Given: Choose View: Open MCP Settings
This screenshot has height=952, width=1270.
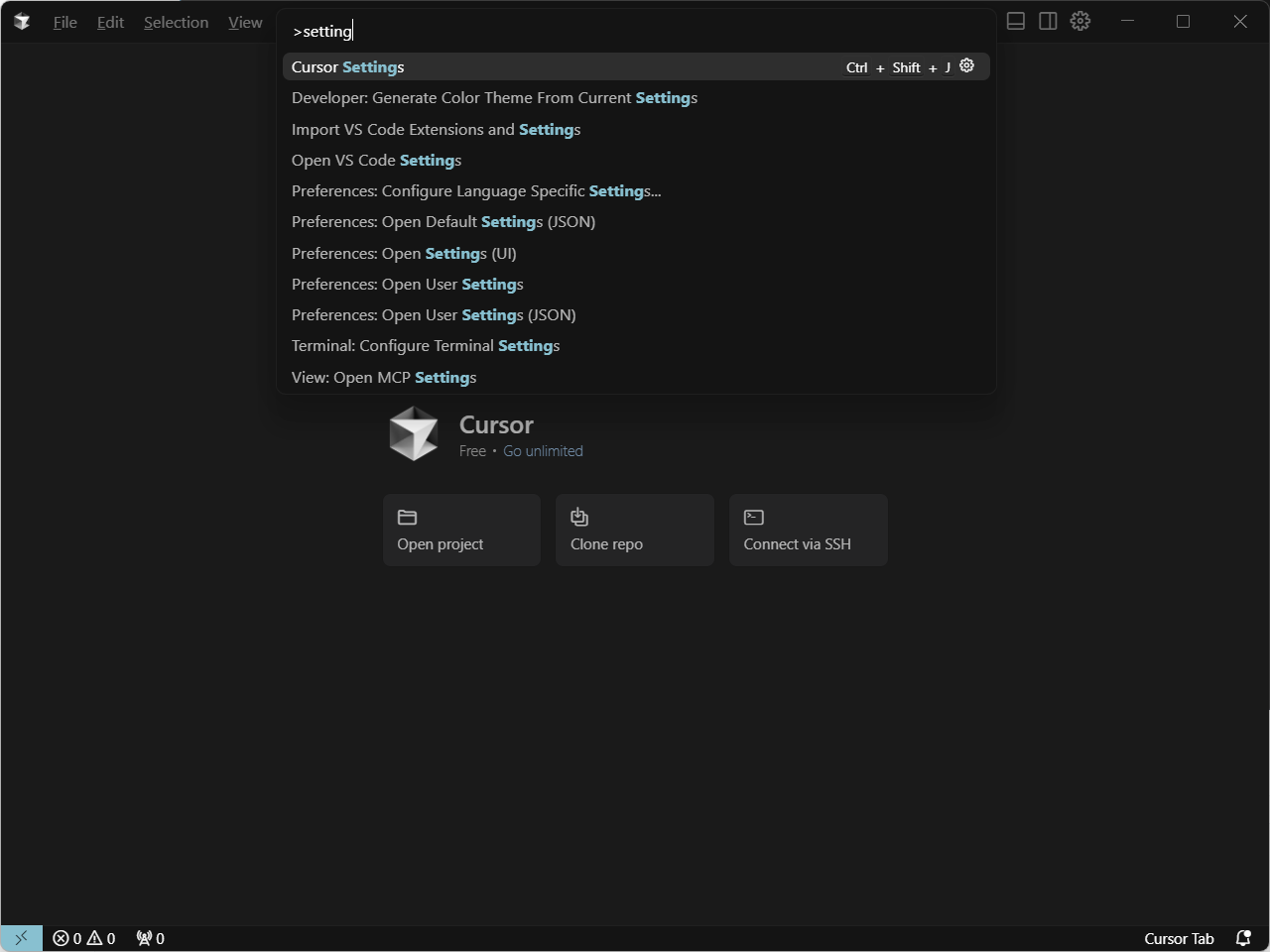Looking at the screenshot, I should point(636,377).
